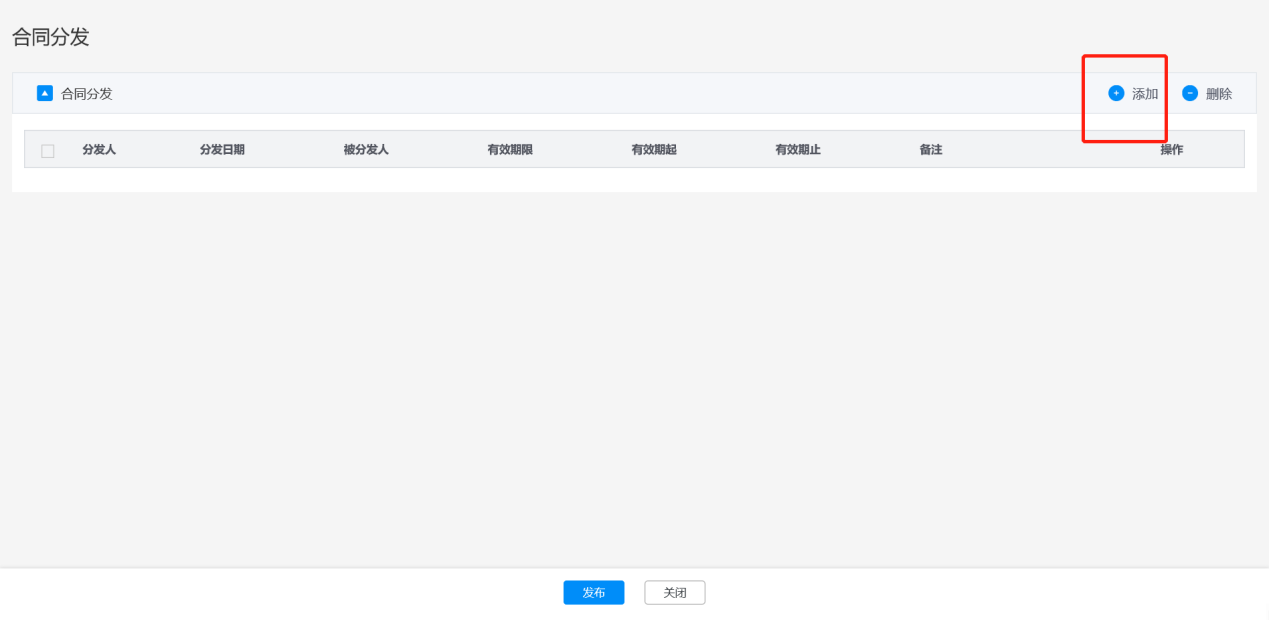Viewport: 1269px width, 620px height.
Task: Click the 合同分发 section panel label
Action: tap(87, 94)
